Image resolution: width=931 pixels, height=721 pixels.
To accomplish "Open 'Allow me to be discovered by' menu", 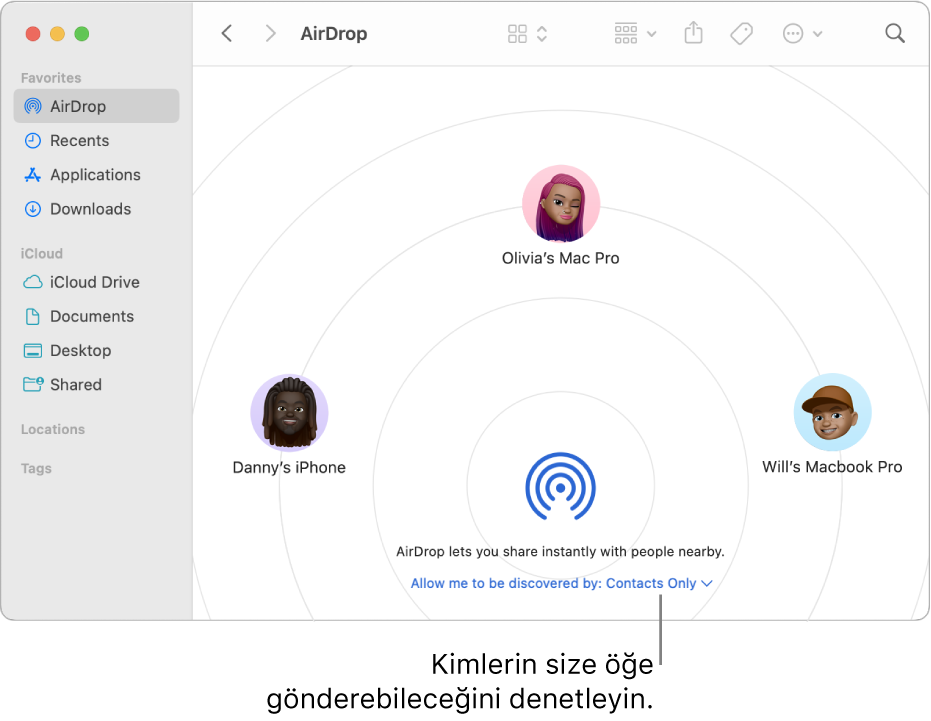I will pos(561,583).
